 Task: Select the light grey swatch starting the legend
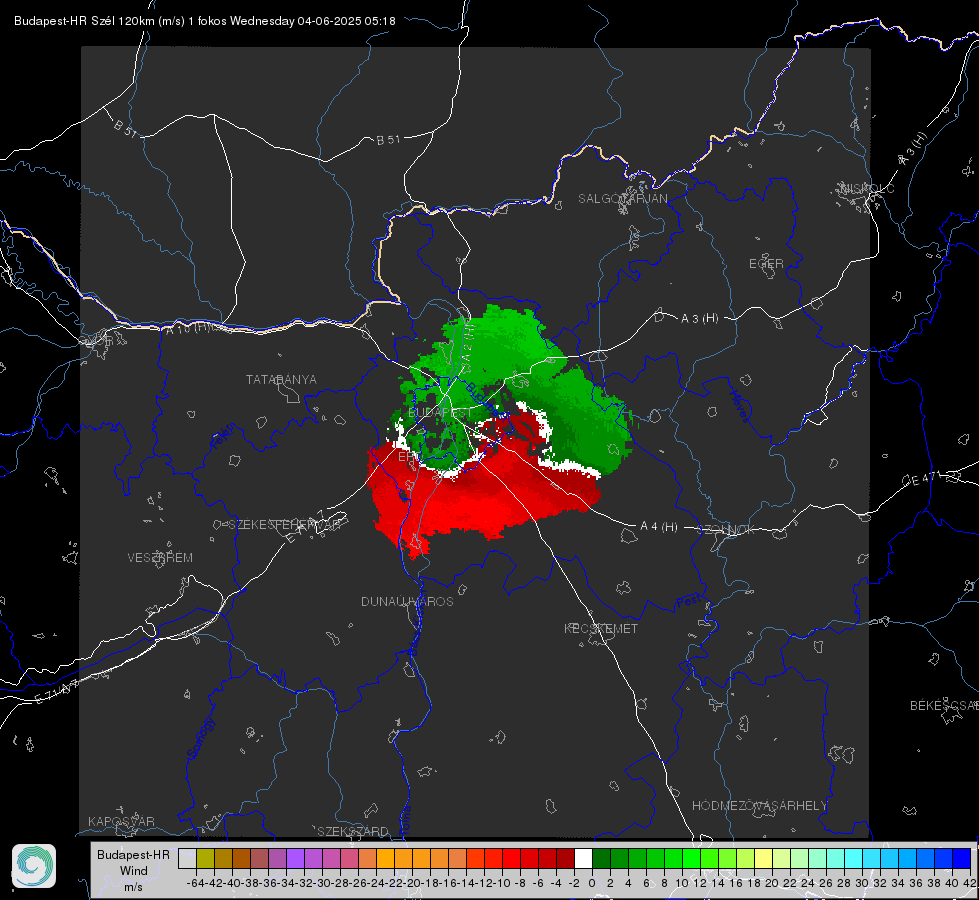click(x=187, y=859)
